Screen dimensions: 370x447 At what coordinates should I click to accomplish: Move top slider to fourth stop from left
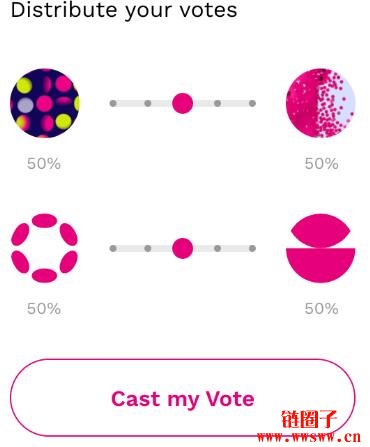point(217,103)
